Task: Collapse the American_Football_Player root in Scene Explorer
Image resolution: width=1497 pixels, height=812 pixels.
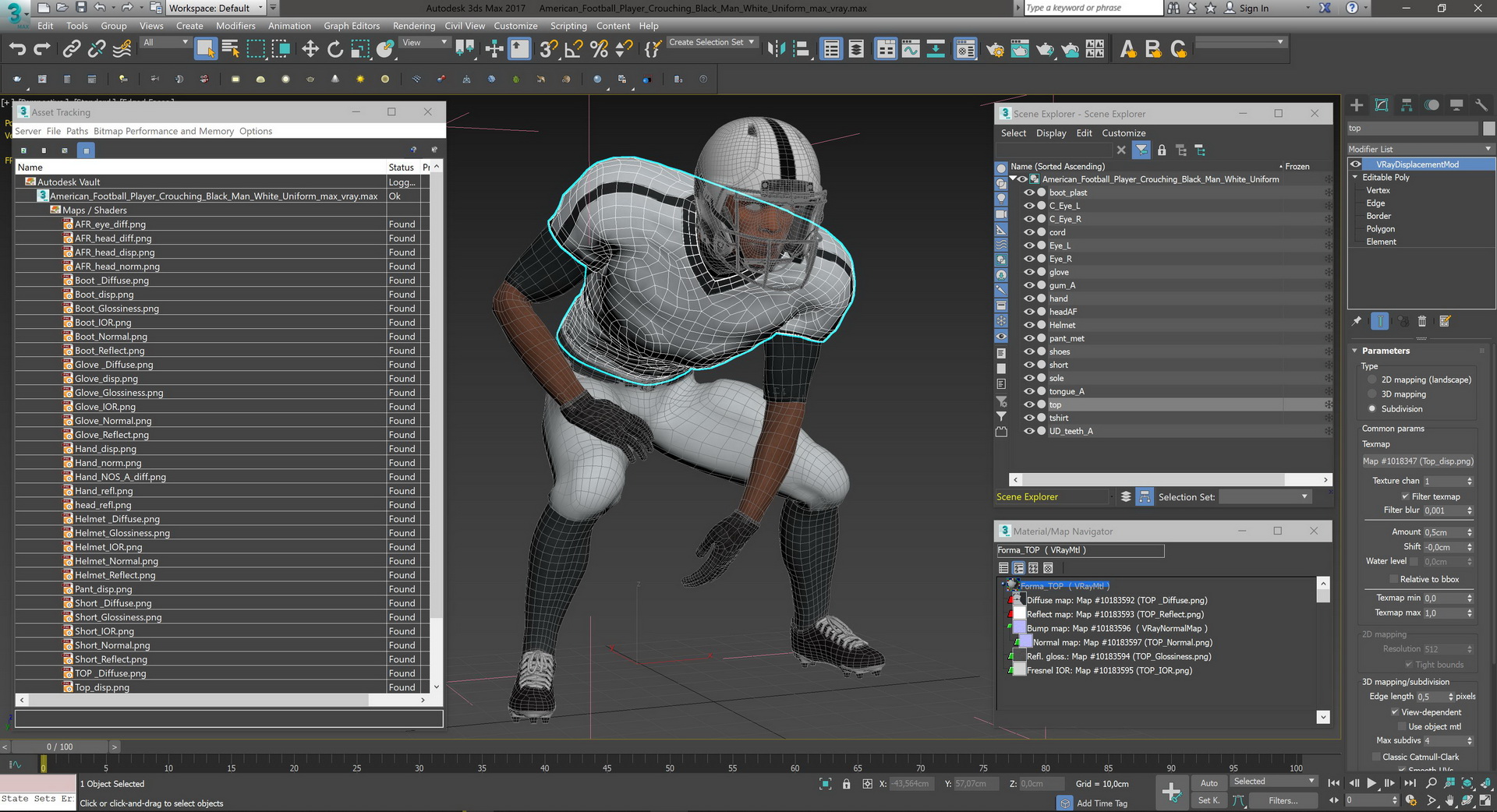Action: (x=1013, y=179)
